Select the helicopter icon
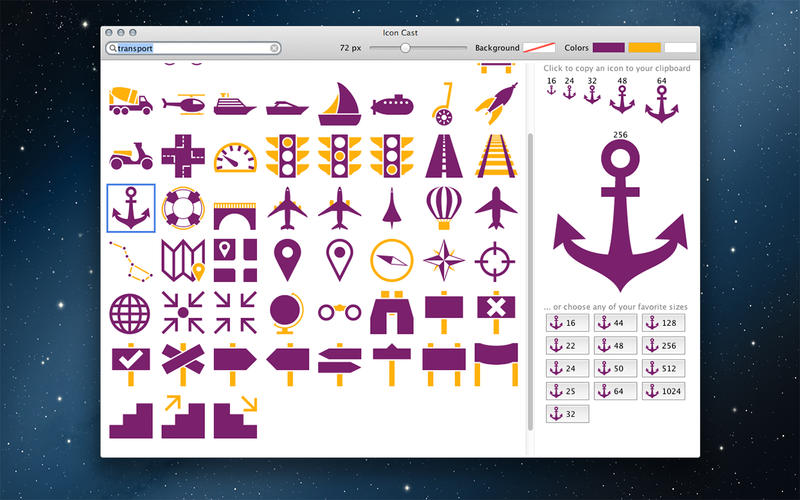Viewport: 800px width, 500px height. pyautogui.click(x=184, y=104)
